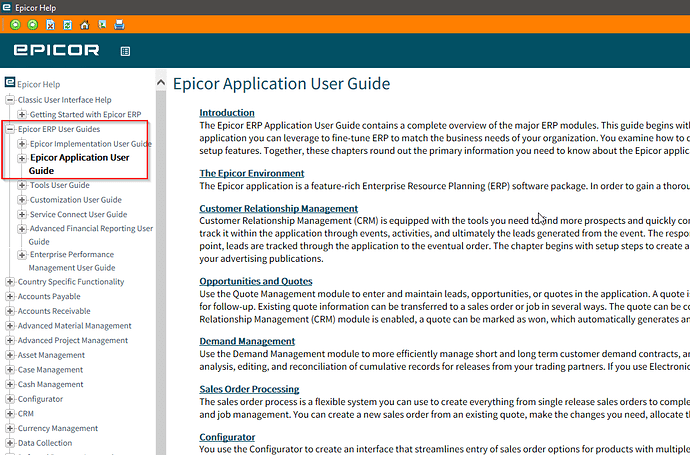Expand Advanced Financial Reporting User Guide
This screenshot has height=455, width=690.
22,229
